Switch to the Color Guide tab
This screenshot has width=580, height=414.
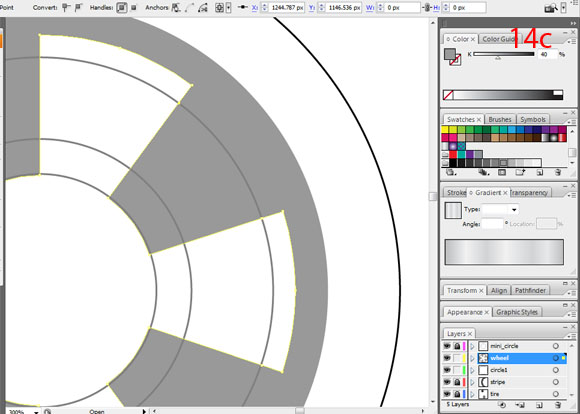[499, 39]
